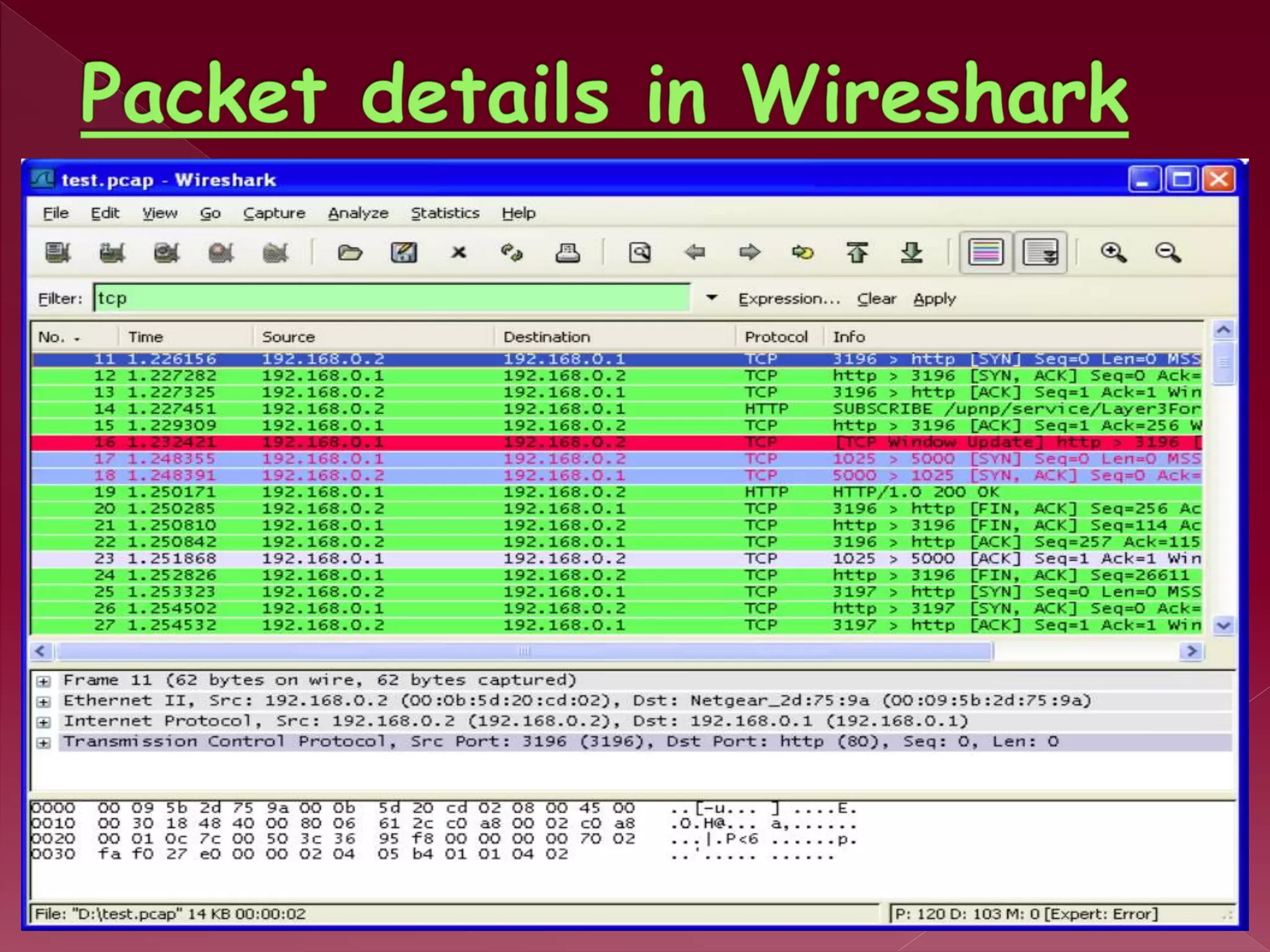Open the filter history dropdown arrow
Viewport: 1270px width, 952px height.
(x=712, y=298)
